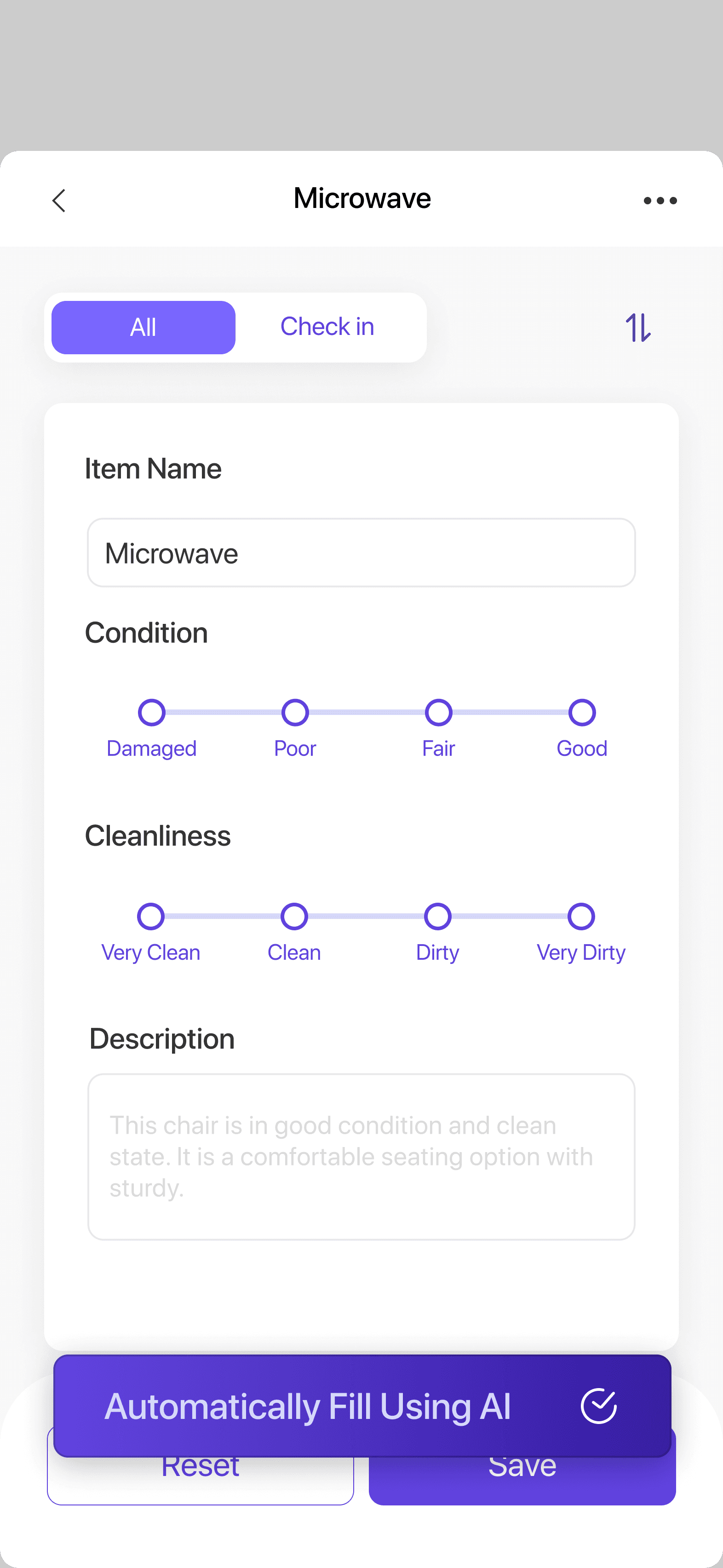This screenshot has width=723, height=1568.
Task: Click the checkmark circle on AI banner
Action: (x=598, y=1406)
